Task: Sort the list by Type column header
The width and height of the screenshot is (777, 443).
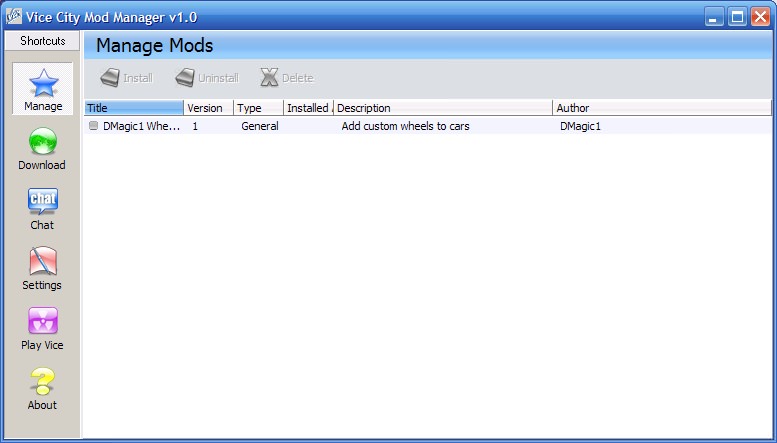Action: (258, 108)
